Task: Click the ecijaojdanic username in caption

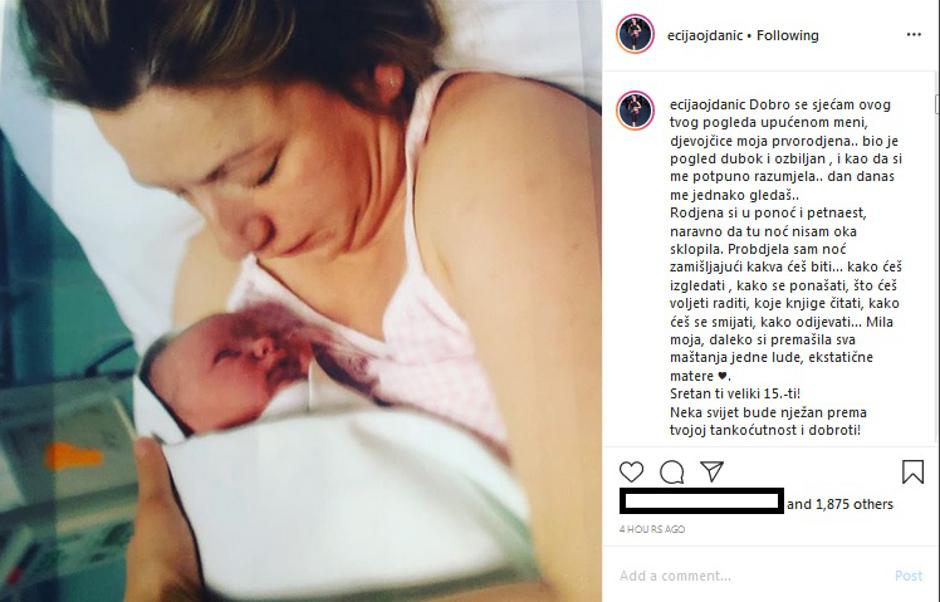Action: pos(707,105)
